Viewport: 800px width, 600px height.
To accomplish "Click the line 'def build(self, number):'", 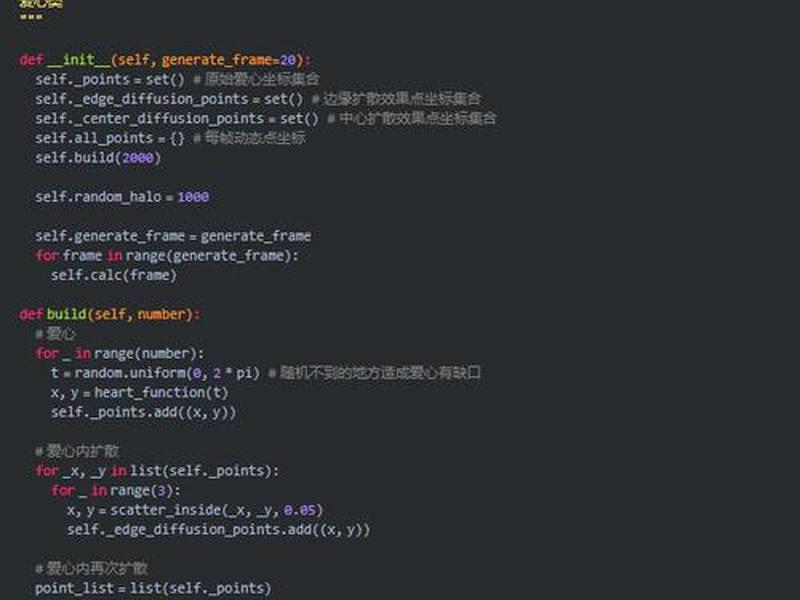I will click(x=110, y=314).
